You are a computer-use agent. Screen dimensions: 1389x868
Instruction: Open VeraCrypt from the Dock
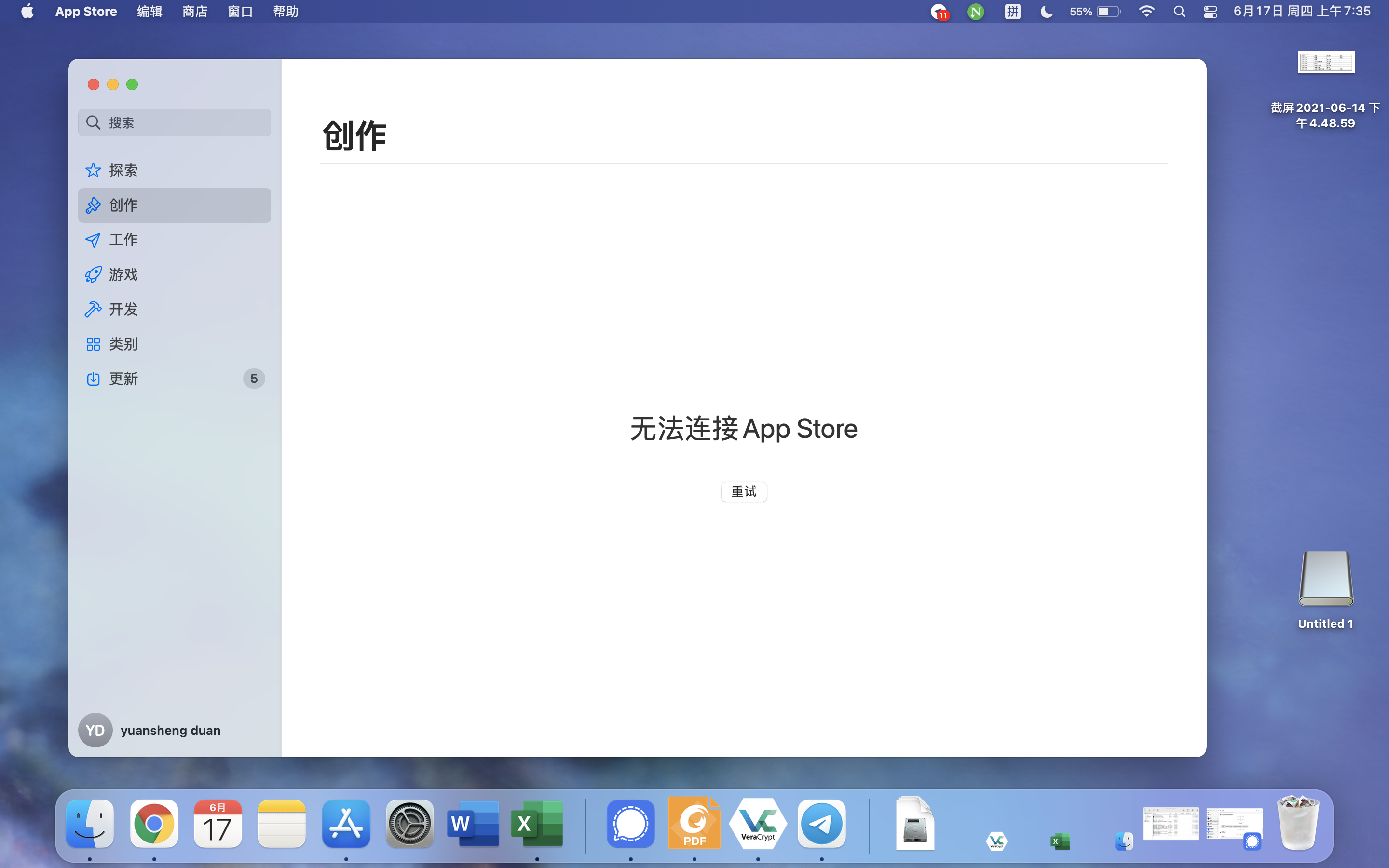pos(758,825)
